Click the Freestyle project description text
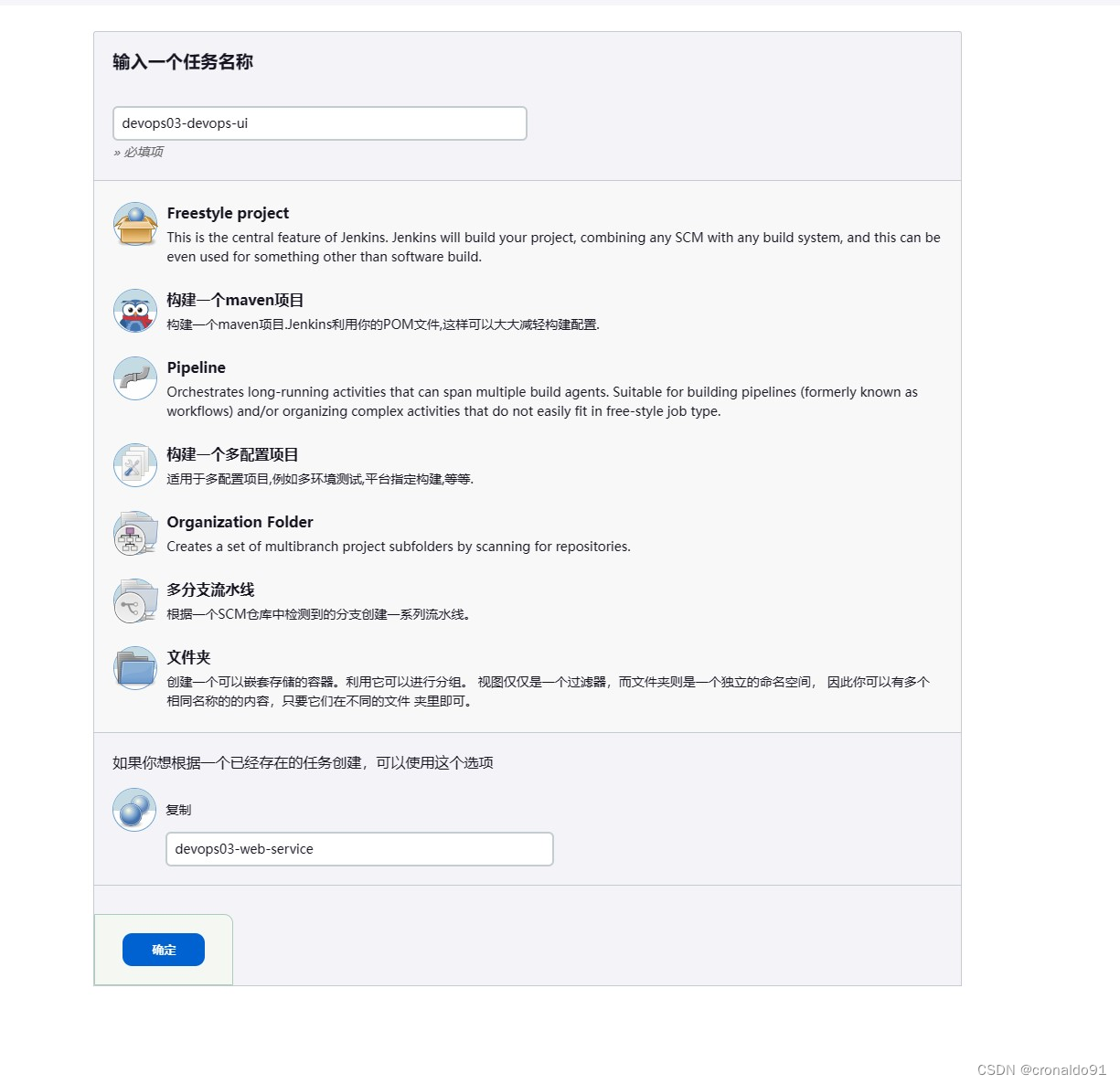 pos(553,247)
